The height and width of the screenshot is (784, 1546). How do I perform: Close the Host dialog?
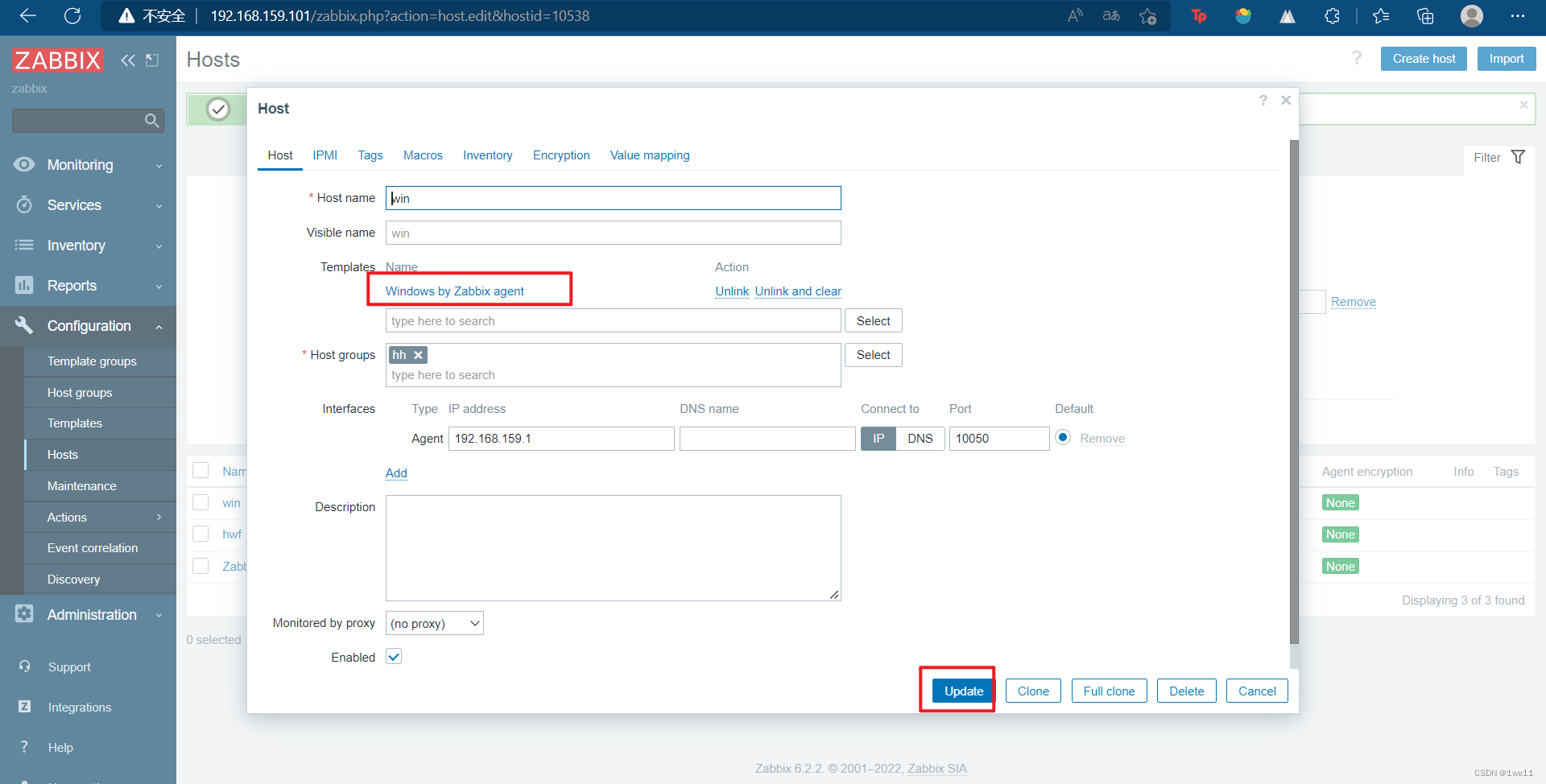[x=1286, y=100]
